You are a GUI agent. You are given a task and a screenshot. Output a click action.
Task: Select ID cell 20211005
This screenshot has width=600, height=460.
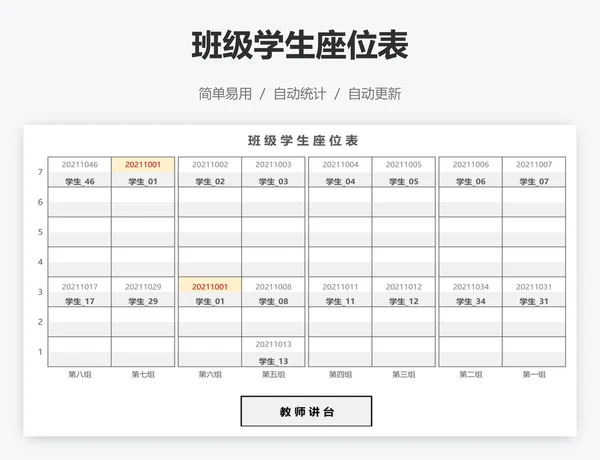pyautogui.click(x=404, y=165)
